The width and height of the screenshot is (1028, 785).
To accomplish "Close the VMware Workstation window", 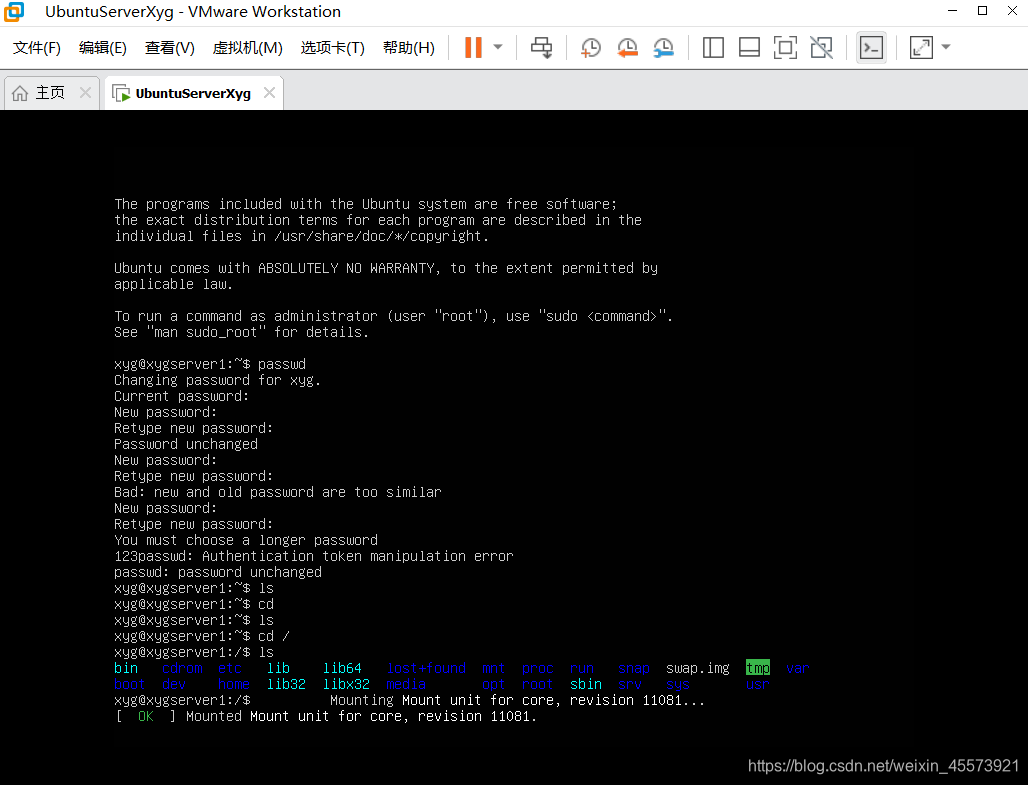I will (x=1012, y=10).
